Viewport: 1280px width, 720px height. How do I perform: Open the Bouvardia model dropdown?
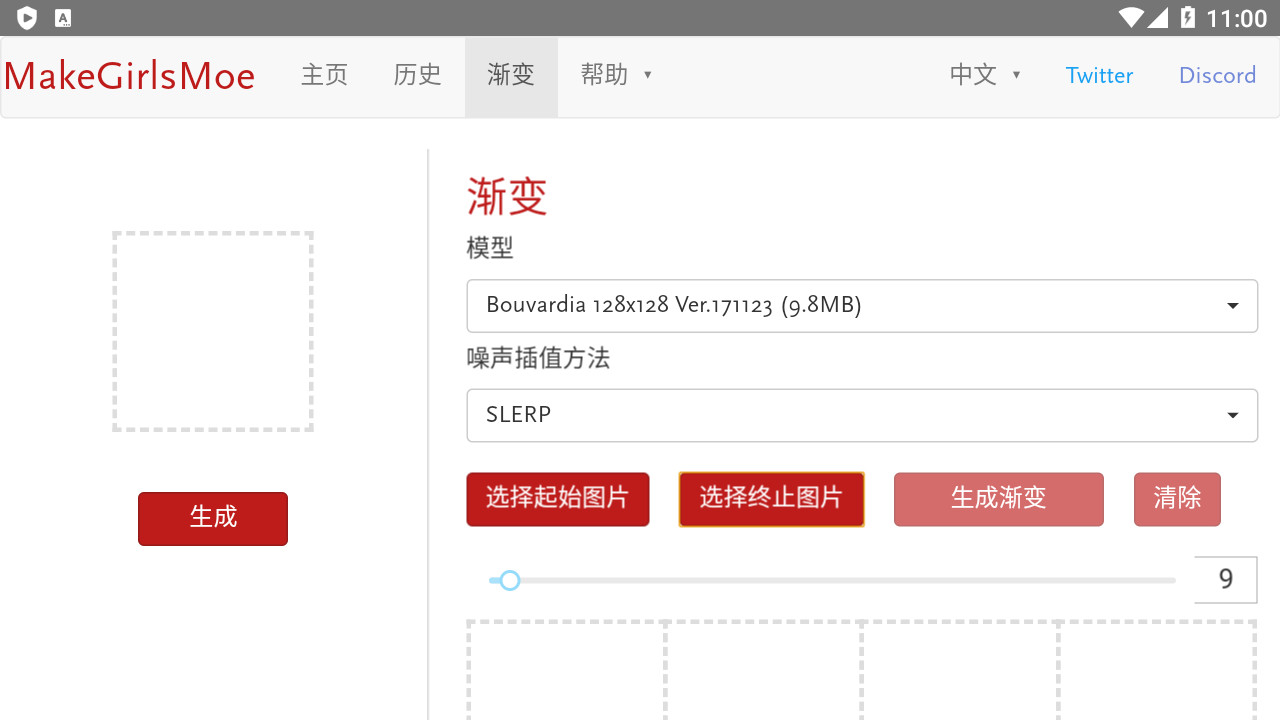861,306
